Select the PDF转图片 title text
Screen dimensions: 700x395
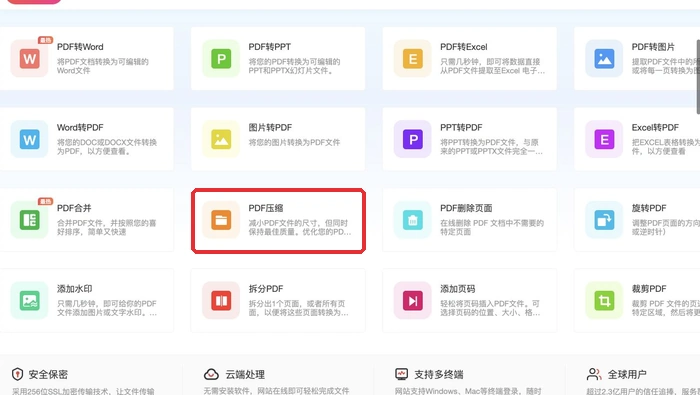(x=653, y=47)
